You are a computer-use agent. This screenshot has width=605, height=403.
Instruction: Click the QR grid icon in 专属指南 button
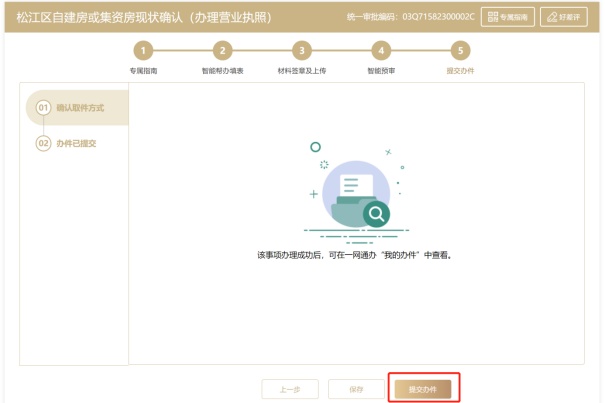493,17
